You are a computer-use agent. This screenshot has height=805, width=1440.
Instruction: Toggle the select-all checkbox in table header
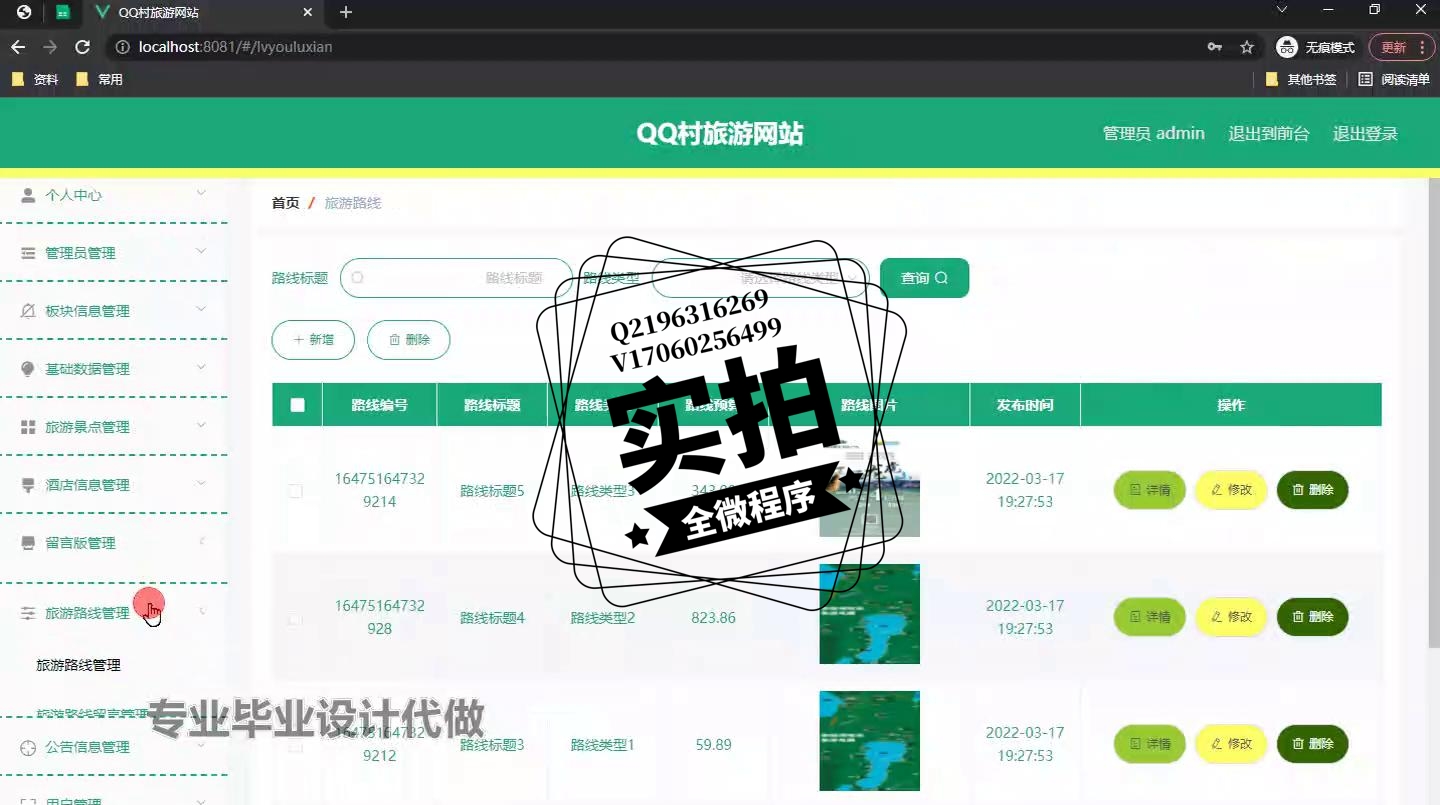tap(297, 405)
